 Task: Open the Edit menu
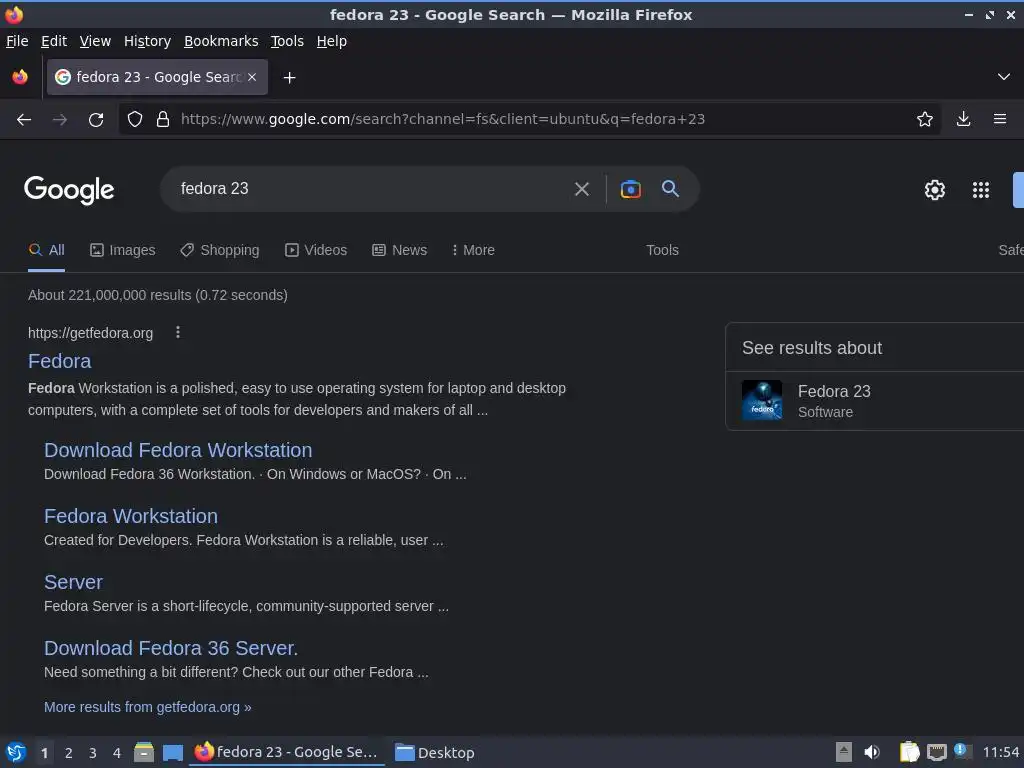54,41
